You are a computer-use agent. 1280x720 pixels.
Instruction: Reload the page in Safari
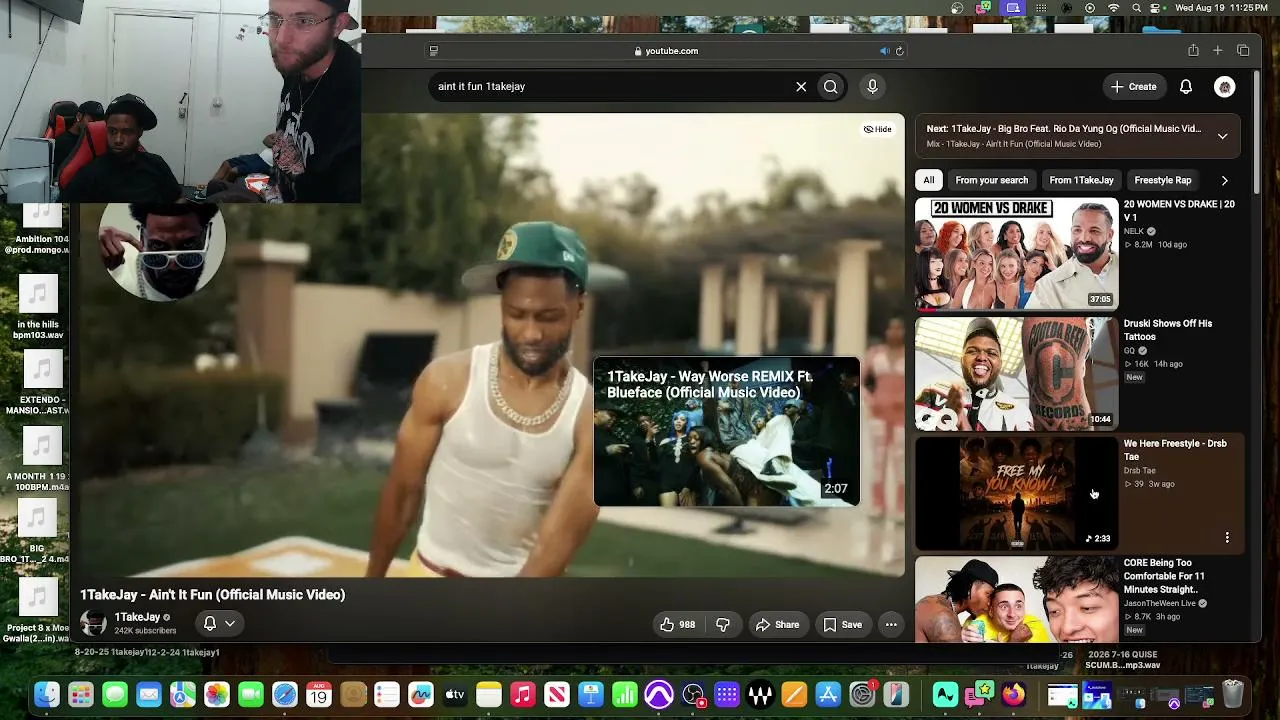pyautogui.click(x=900, y=51)
